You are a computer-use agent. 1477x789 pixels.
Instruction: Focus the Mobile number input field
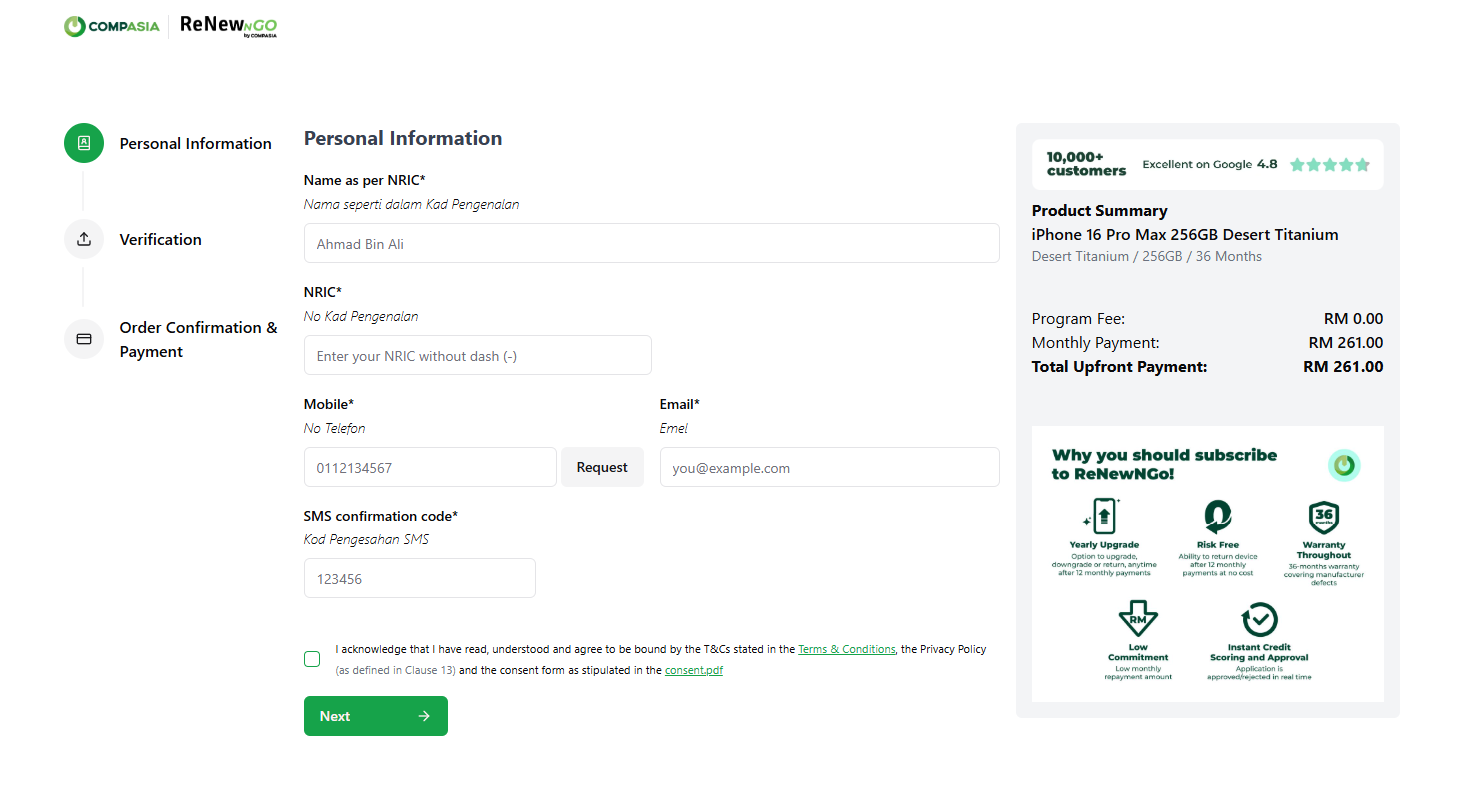tap(430, 467)
